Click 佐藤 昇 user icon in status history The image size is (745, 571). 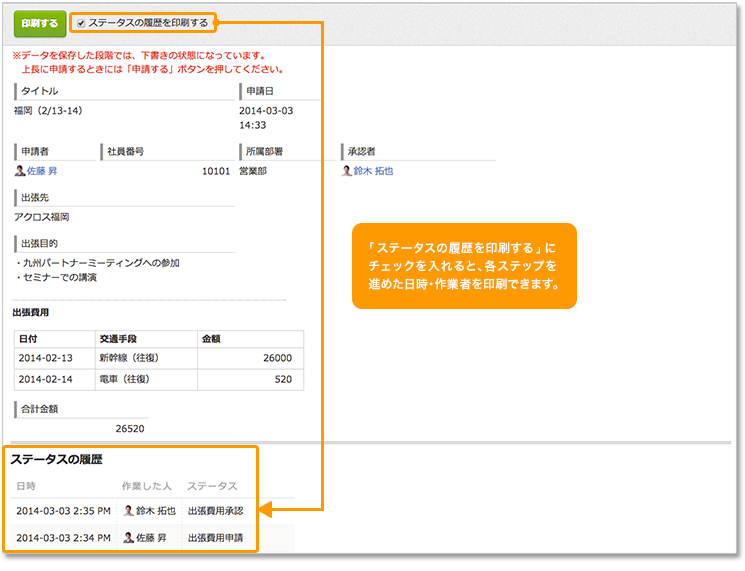point(128,537)
